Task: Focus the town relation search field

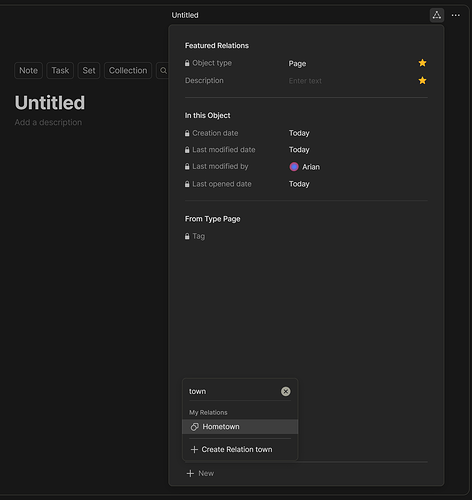Action: pyautogui.click(x=233, y=391)
